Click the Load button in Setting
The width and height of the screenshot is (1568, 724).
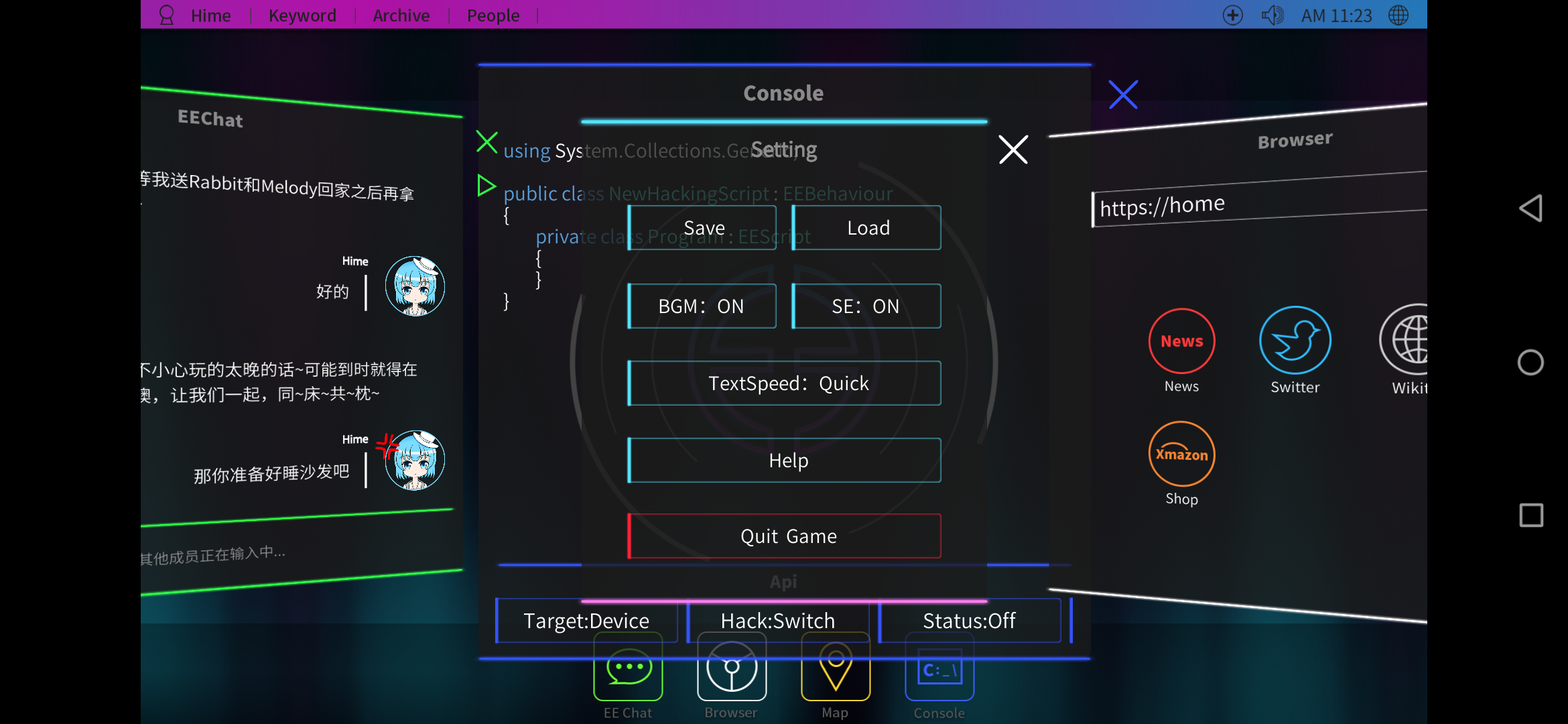click(866, 228)
